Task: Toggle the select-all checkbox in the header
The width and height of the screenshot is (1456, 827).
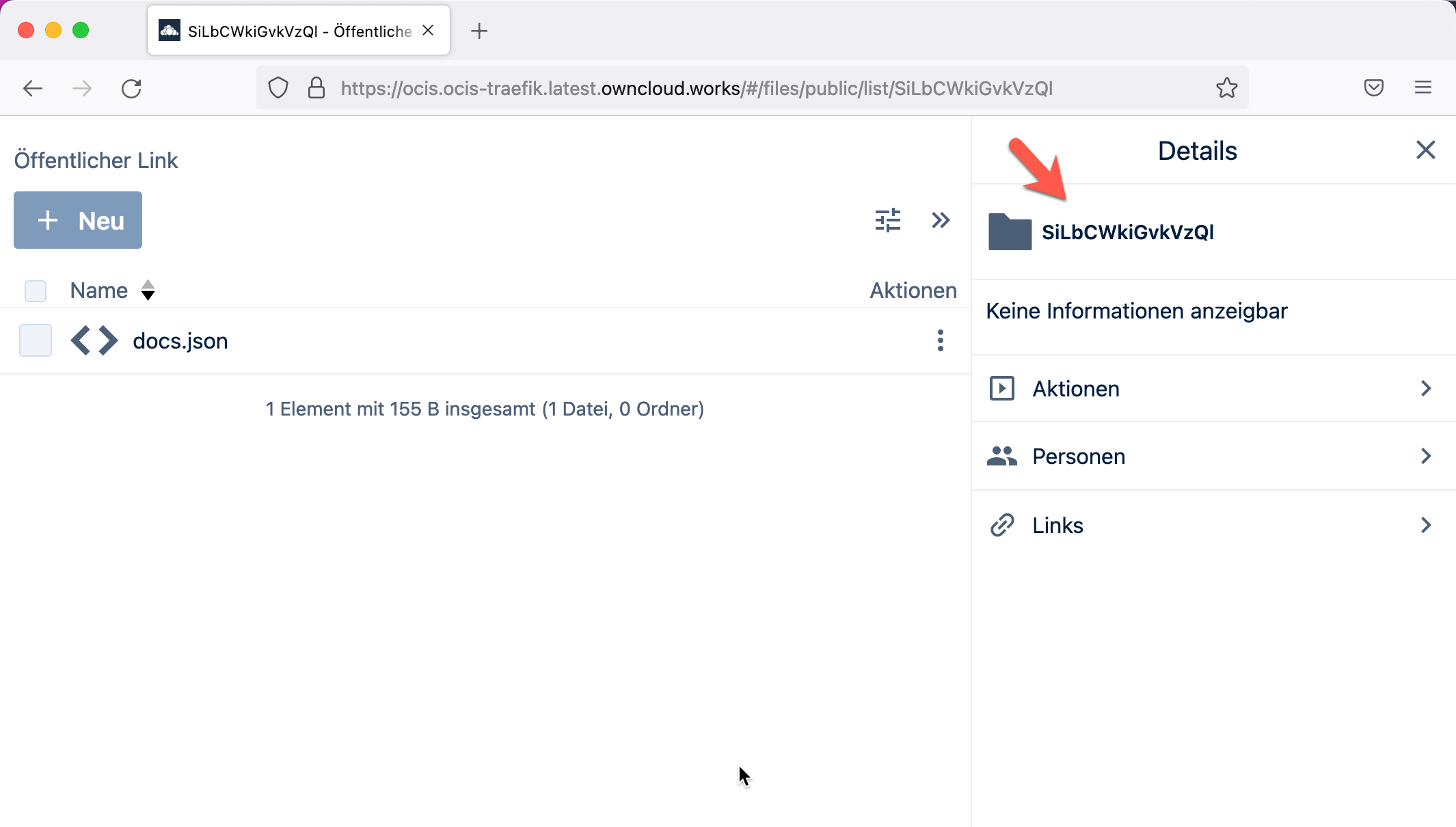Action: 35,290
